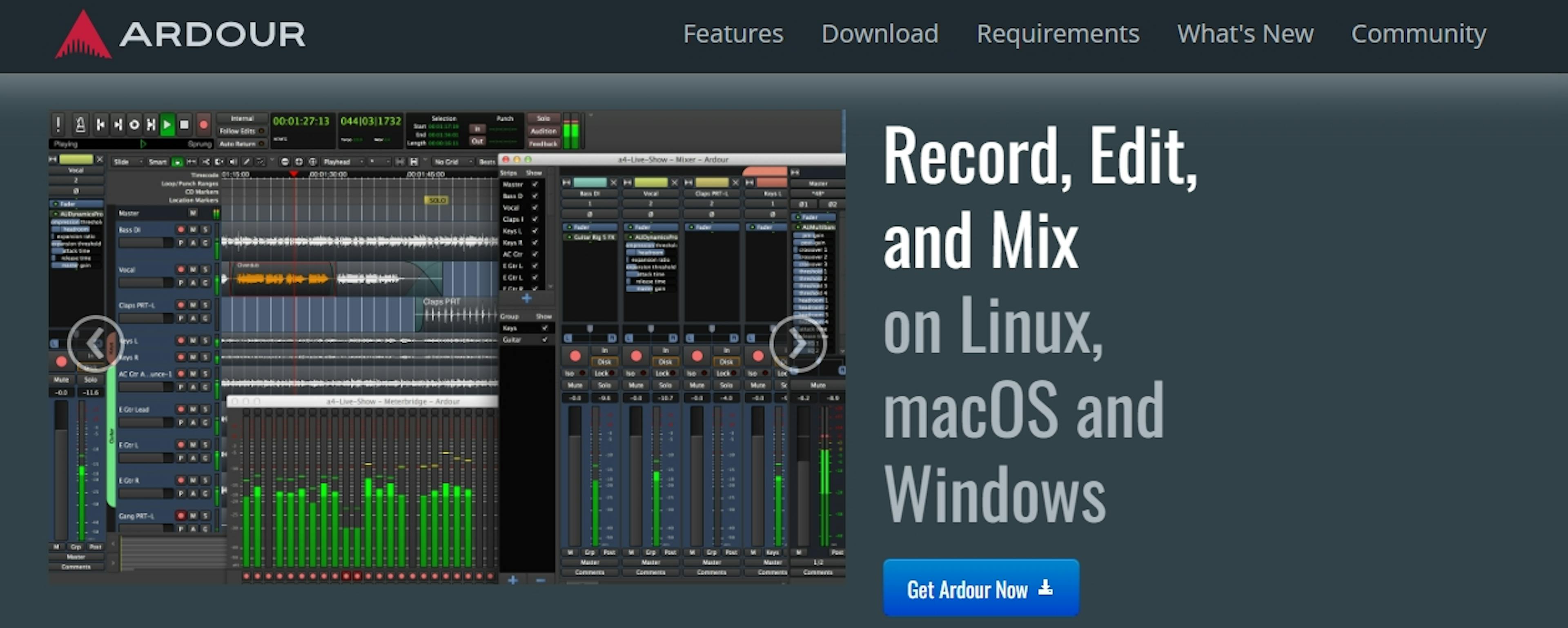Select the Draw pencil tool icon

click(247, 162)
